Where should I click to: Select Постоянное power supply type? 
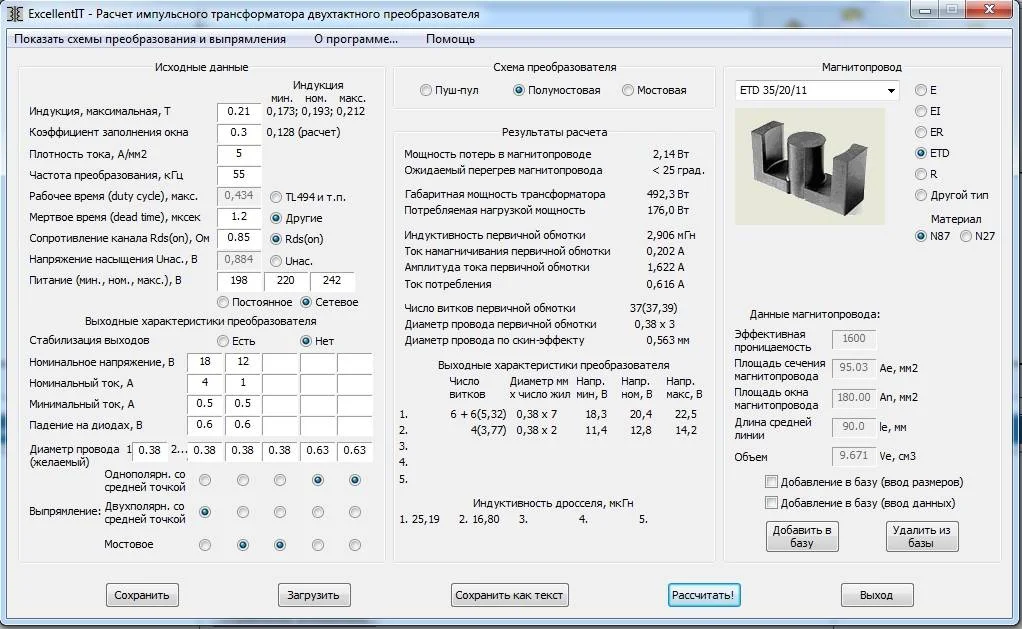223,302
